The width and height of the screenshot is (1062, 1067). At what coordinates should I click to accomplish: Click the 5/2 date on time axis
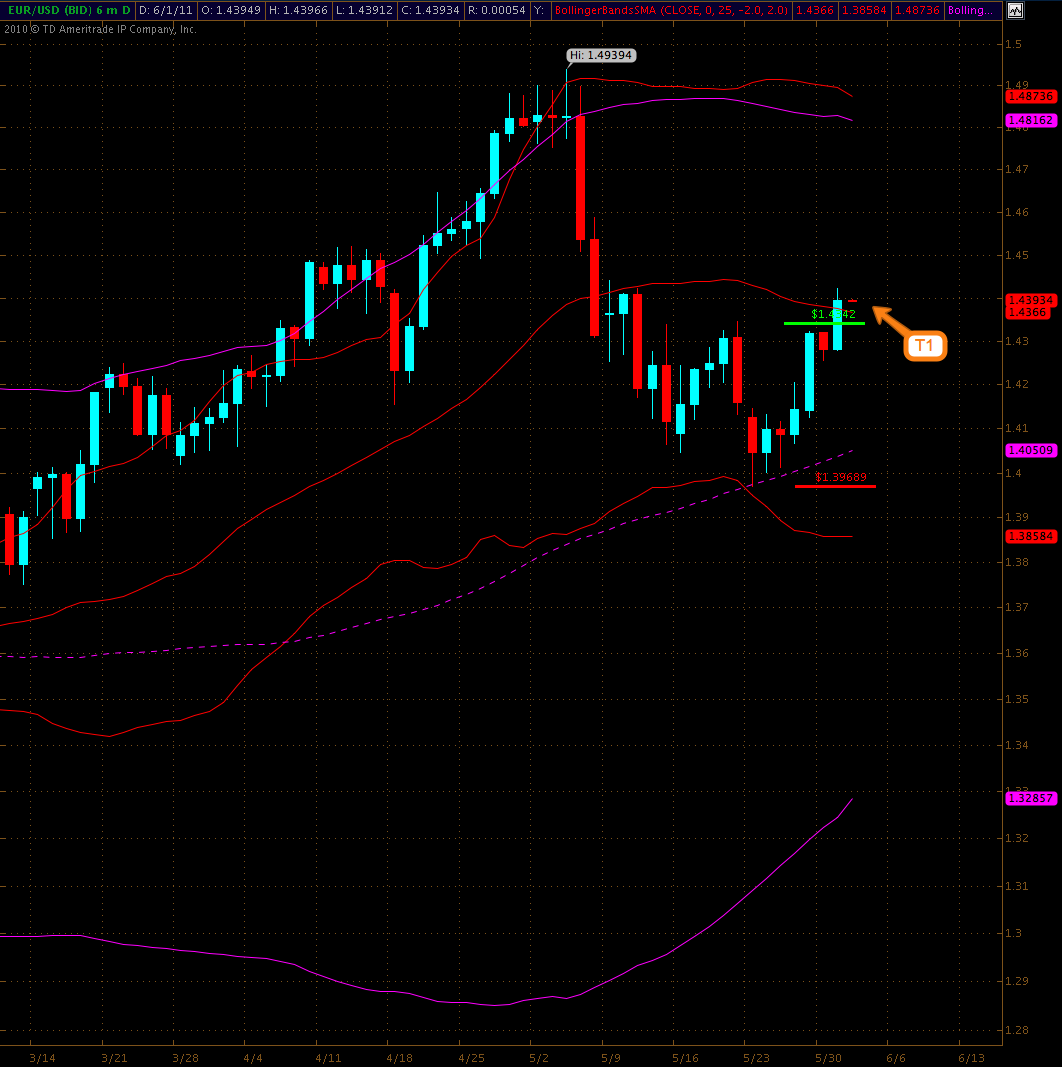coord(539,1057)
